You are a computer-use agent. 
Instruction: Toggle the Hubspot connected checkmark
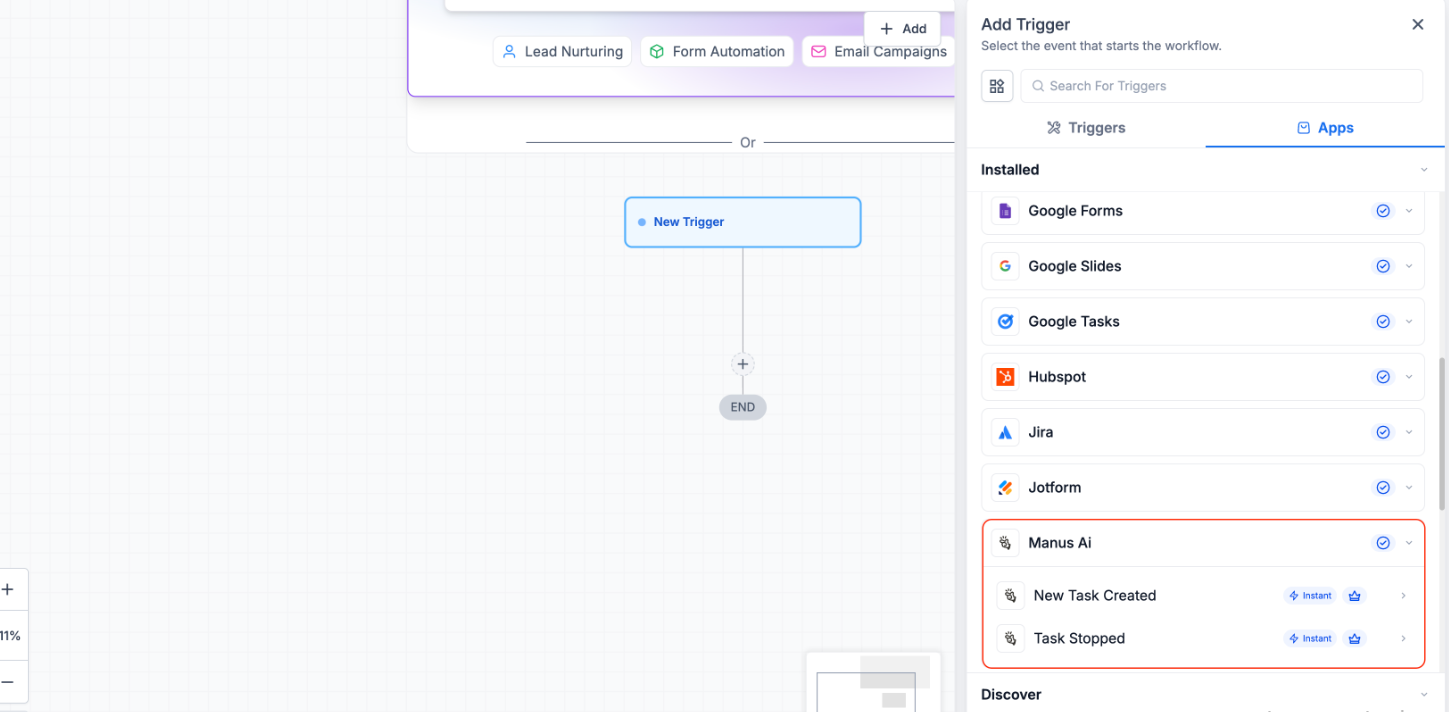pyautogui.click(x=1383, y=377)
